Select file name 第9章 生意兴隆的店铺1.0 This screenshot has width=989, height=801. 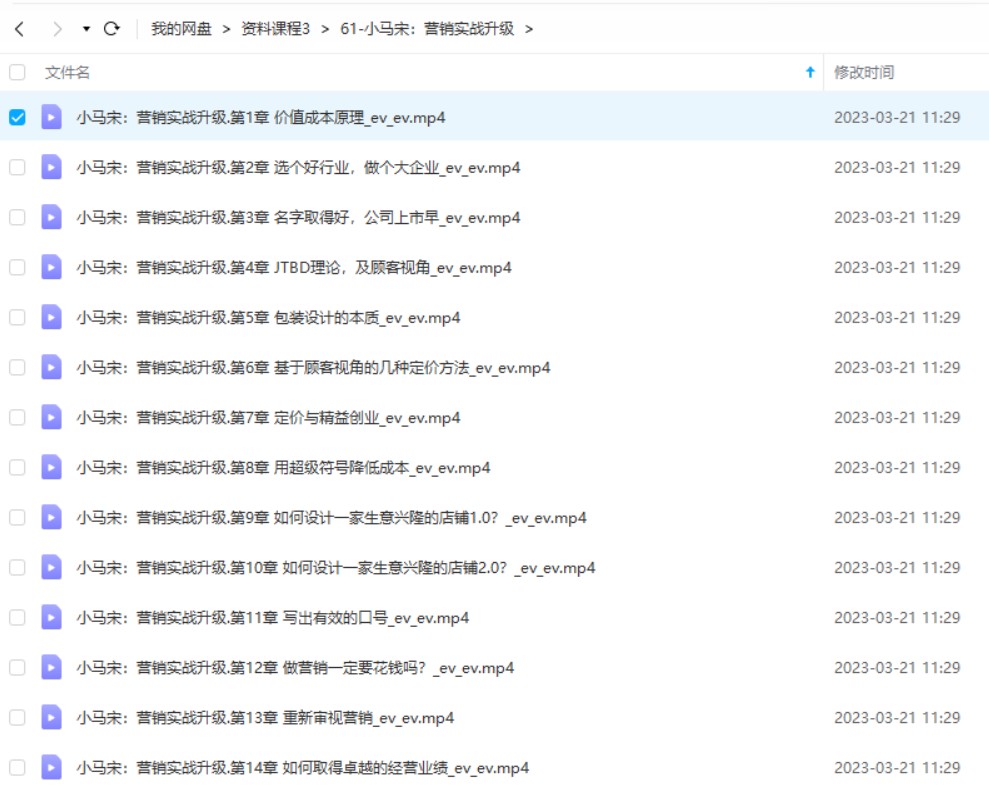click(332, 518)
